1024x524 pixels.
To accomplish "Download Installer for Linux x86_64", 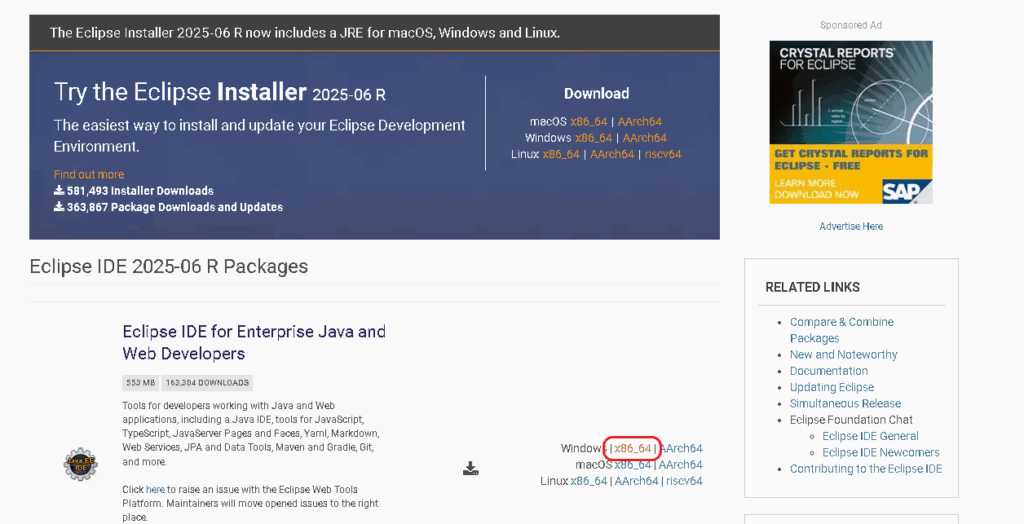I will 561,154.
